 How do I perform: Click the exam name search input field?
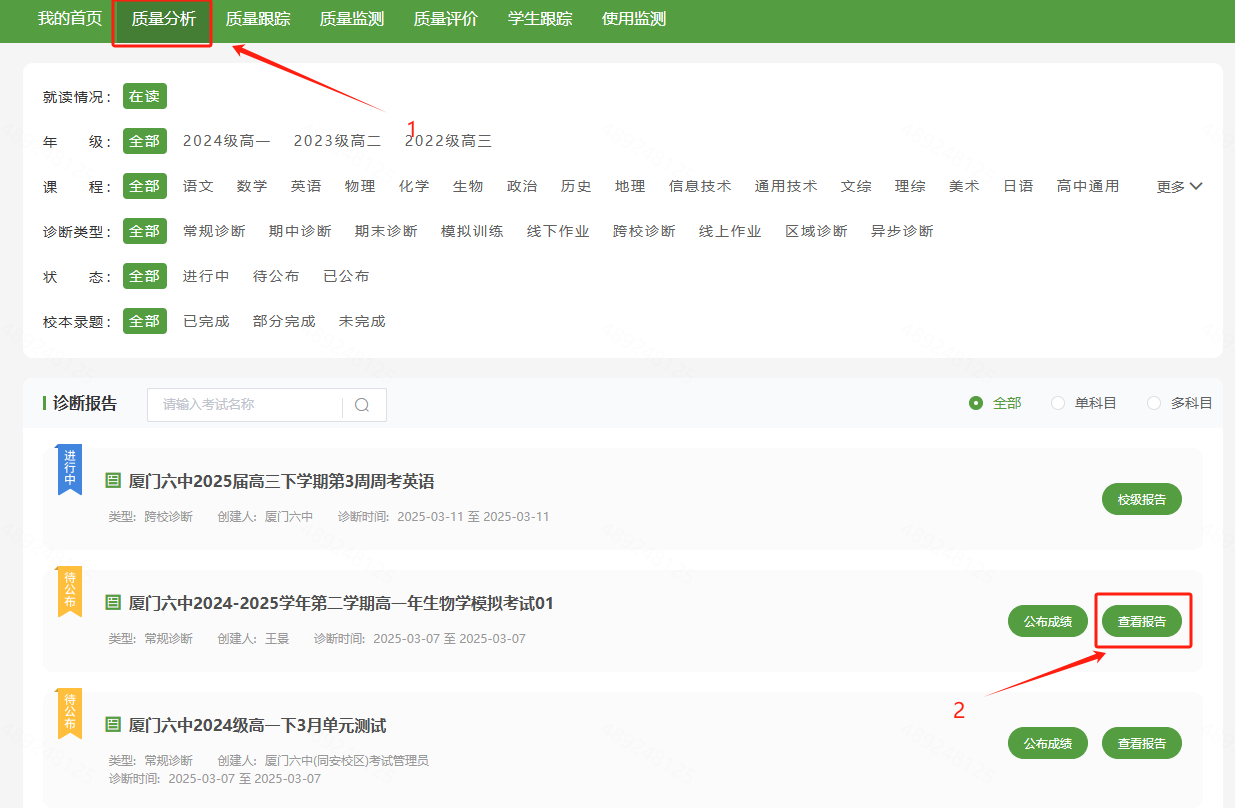click(x=245, y=405)
